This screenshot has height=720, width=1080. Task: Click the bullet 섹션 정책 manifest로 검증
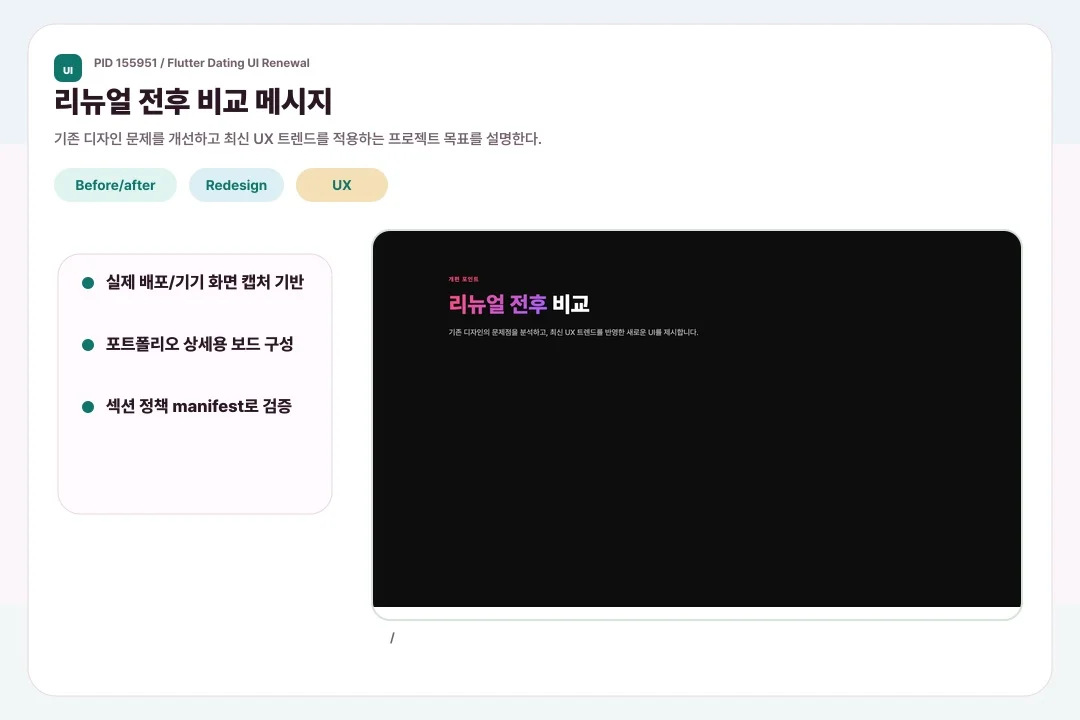point(198,406)
